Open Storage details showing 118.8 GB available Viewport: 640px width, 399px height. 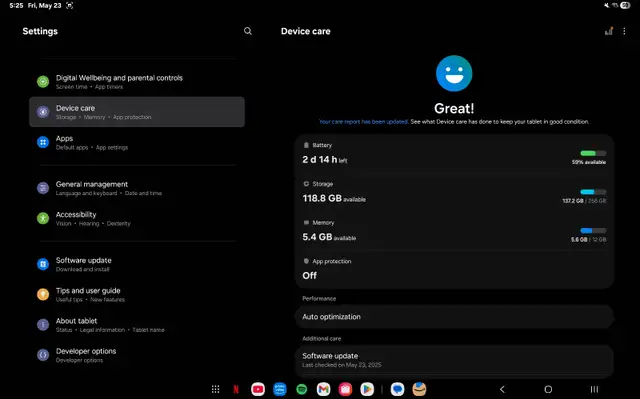click(x=454, y=193)
